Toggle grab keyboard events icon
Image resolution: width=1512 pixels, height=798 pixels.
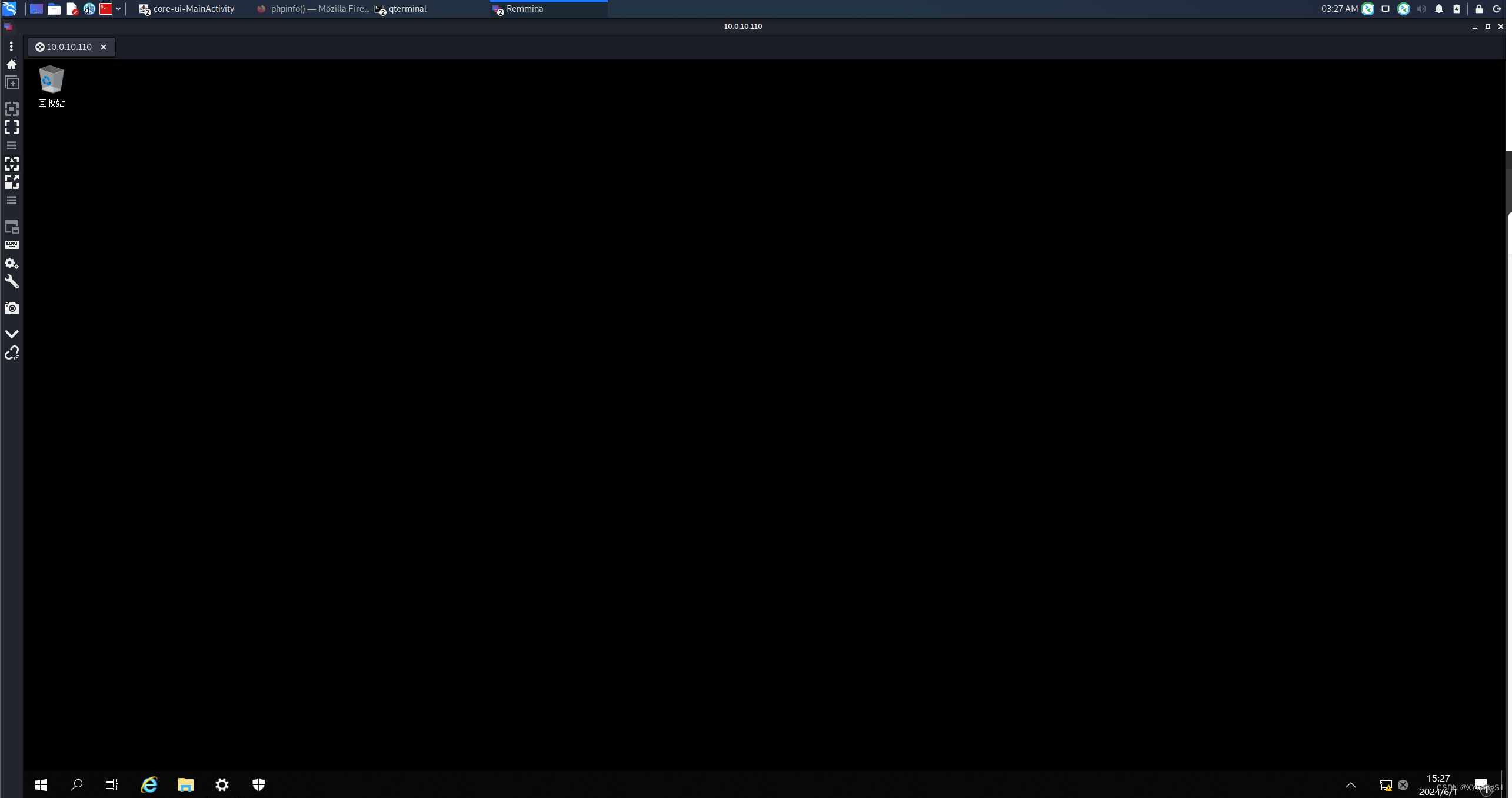11,245
